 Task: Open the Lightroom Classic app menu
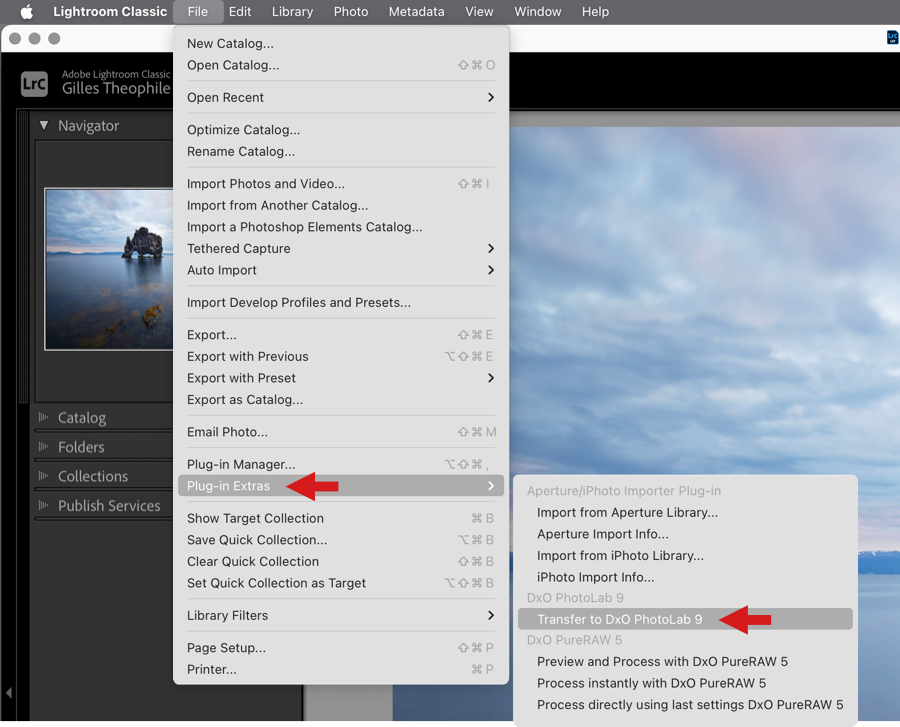(110, 11)
